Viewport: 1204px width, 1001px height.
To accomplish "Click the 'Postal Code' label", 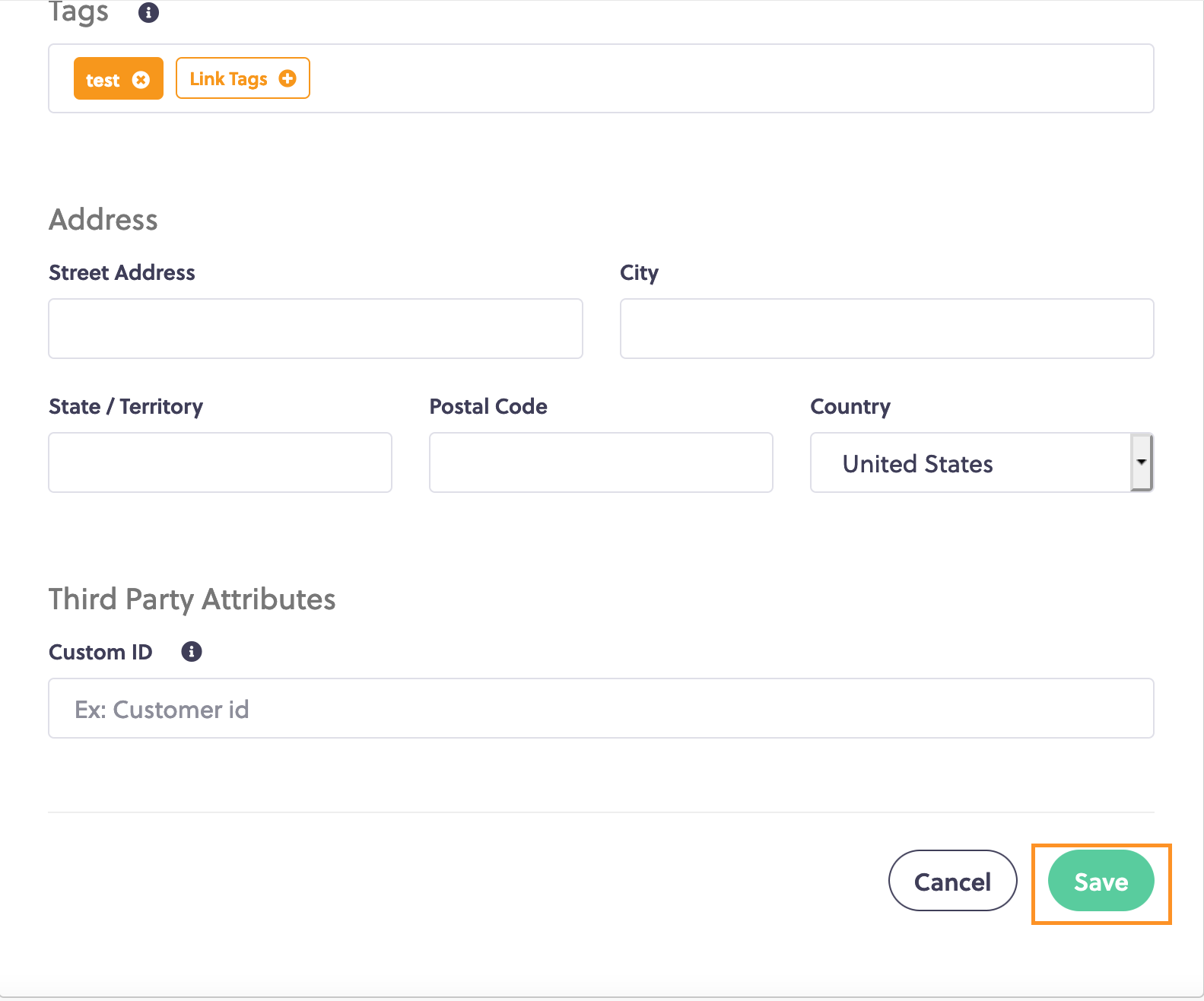I will pos(488,406).
